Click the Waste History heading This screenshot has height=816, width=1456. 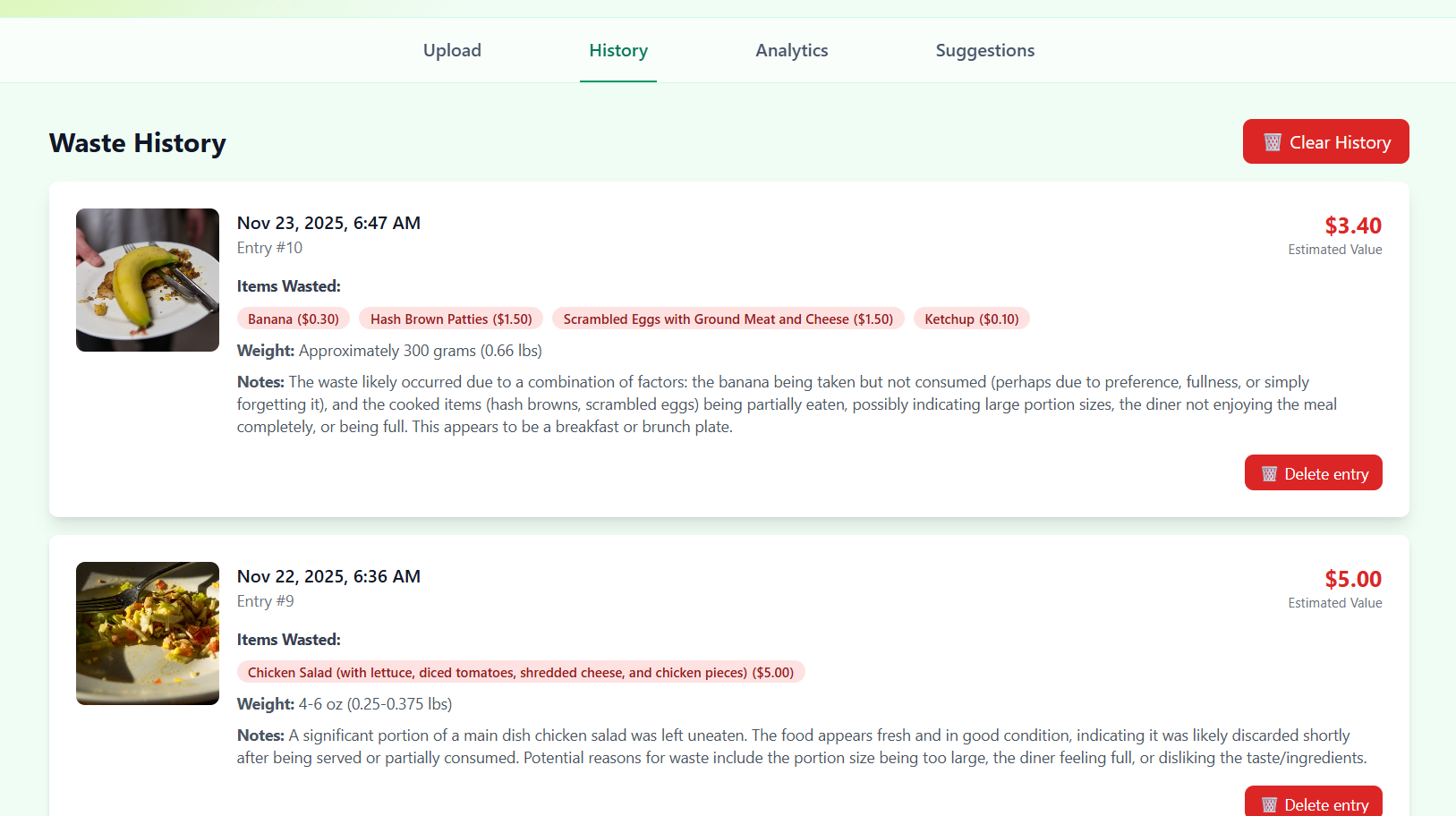[138, 143]
